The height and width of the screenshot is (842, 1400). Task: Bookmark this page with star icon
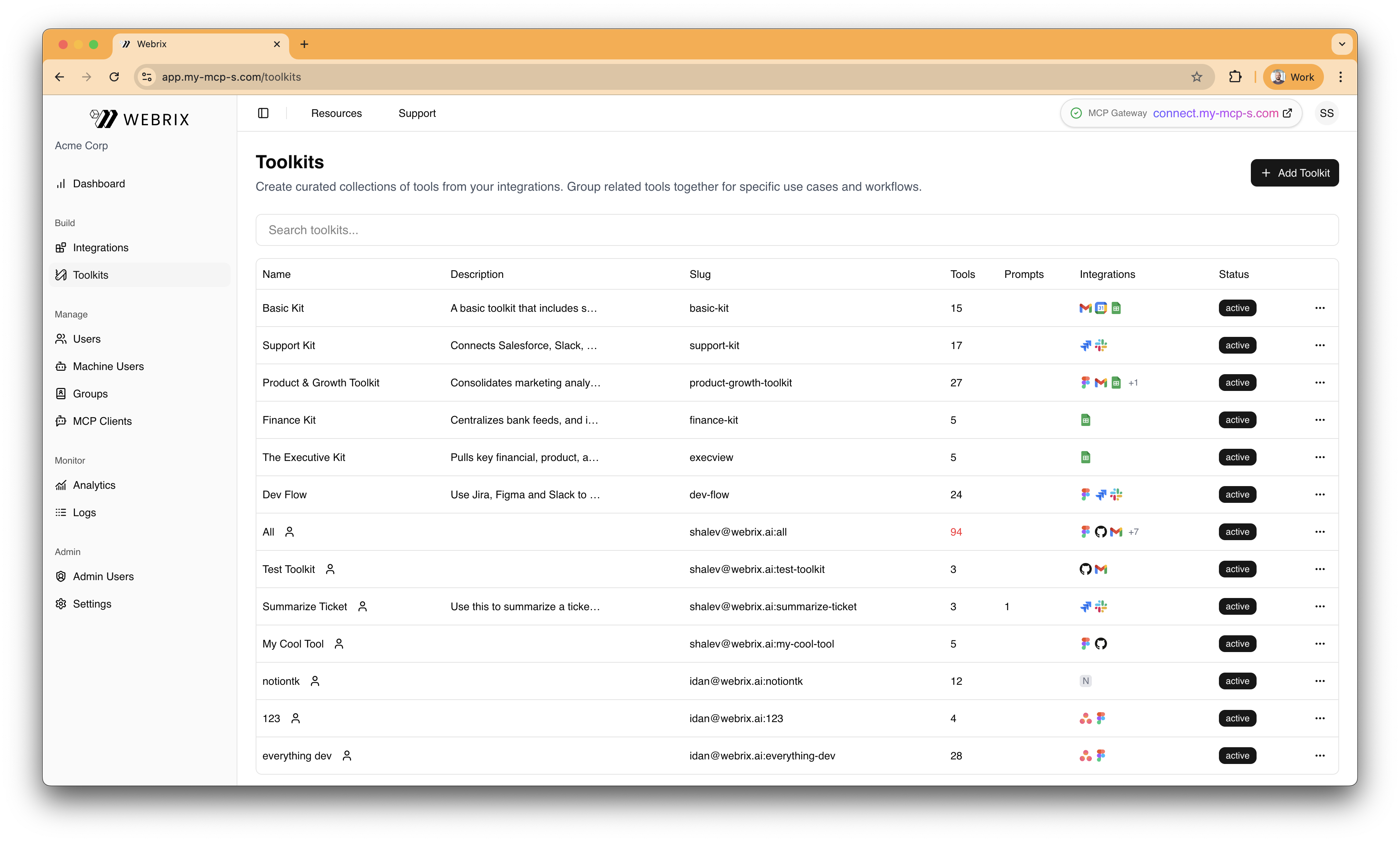click(x=1196, y=77)
